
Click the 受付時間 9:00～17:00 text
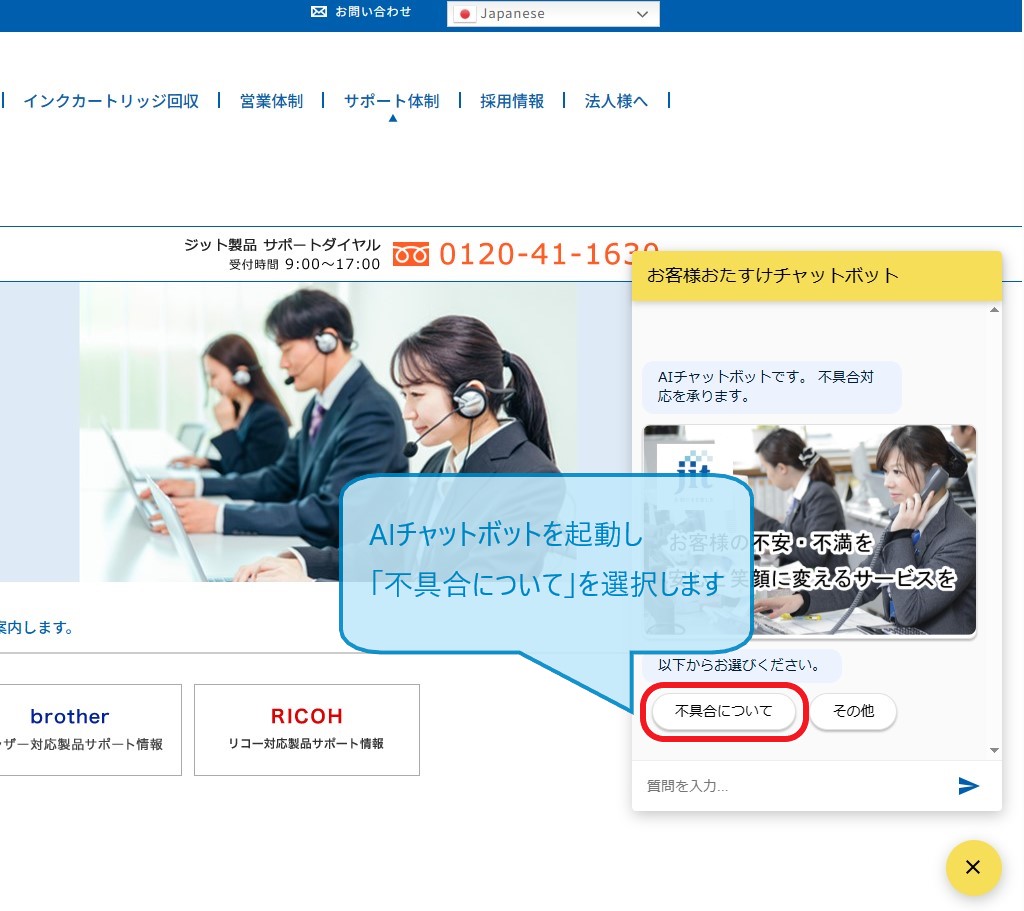[304, 264]
